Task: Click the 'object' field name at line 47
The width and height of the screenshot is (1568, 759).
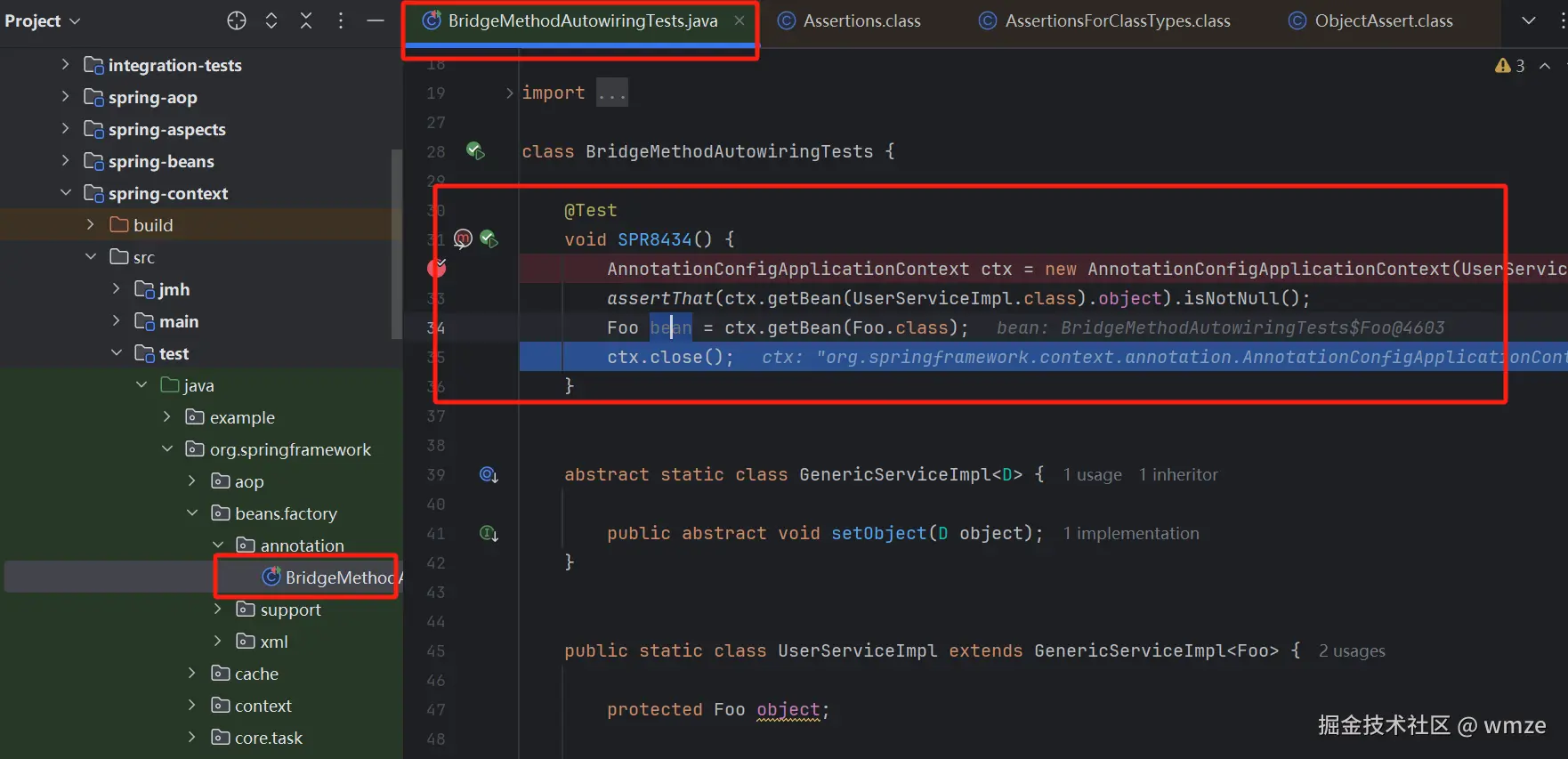Action: tap(788, 709)
